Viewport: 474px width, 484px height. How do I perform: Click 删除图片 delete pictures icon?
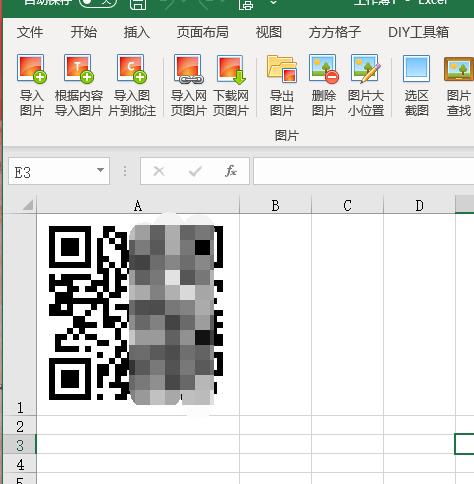coord(324,69)
